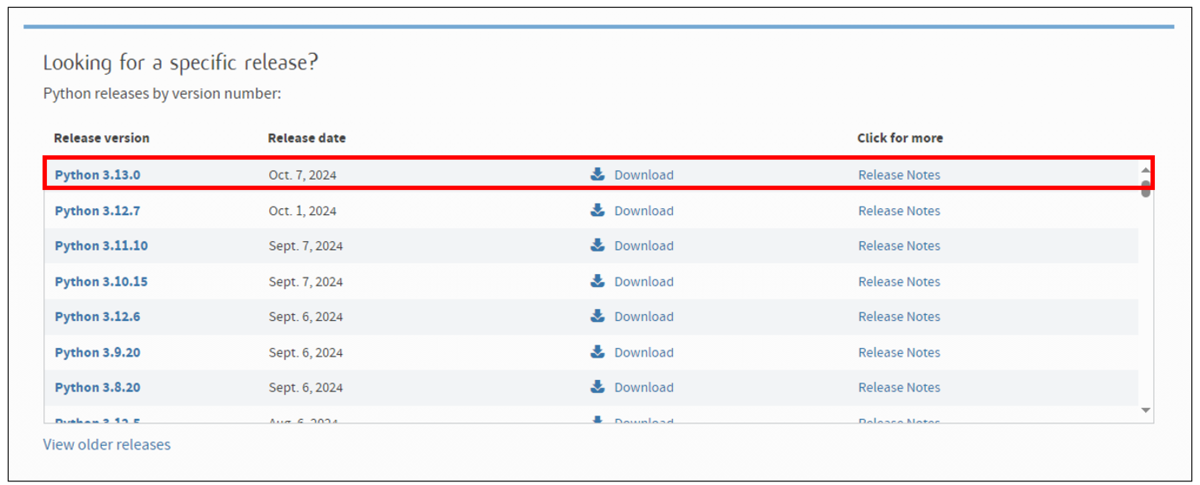Click download icon for Python 3.13.0
Image resolution: width=1200 pixels, height=485 pixels.
[x=597, y=174]
